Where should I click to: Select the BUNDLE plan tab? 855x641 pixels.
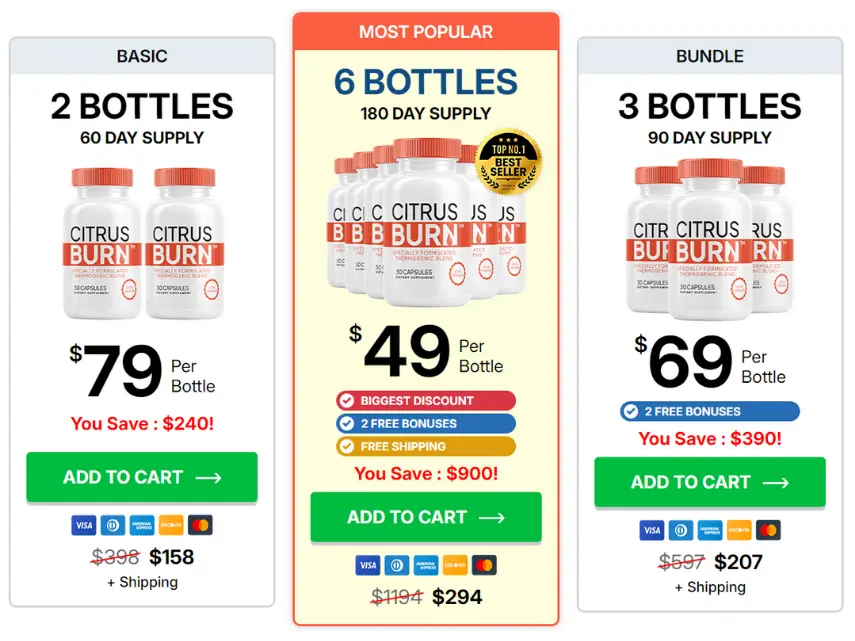(710, 56)
